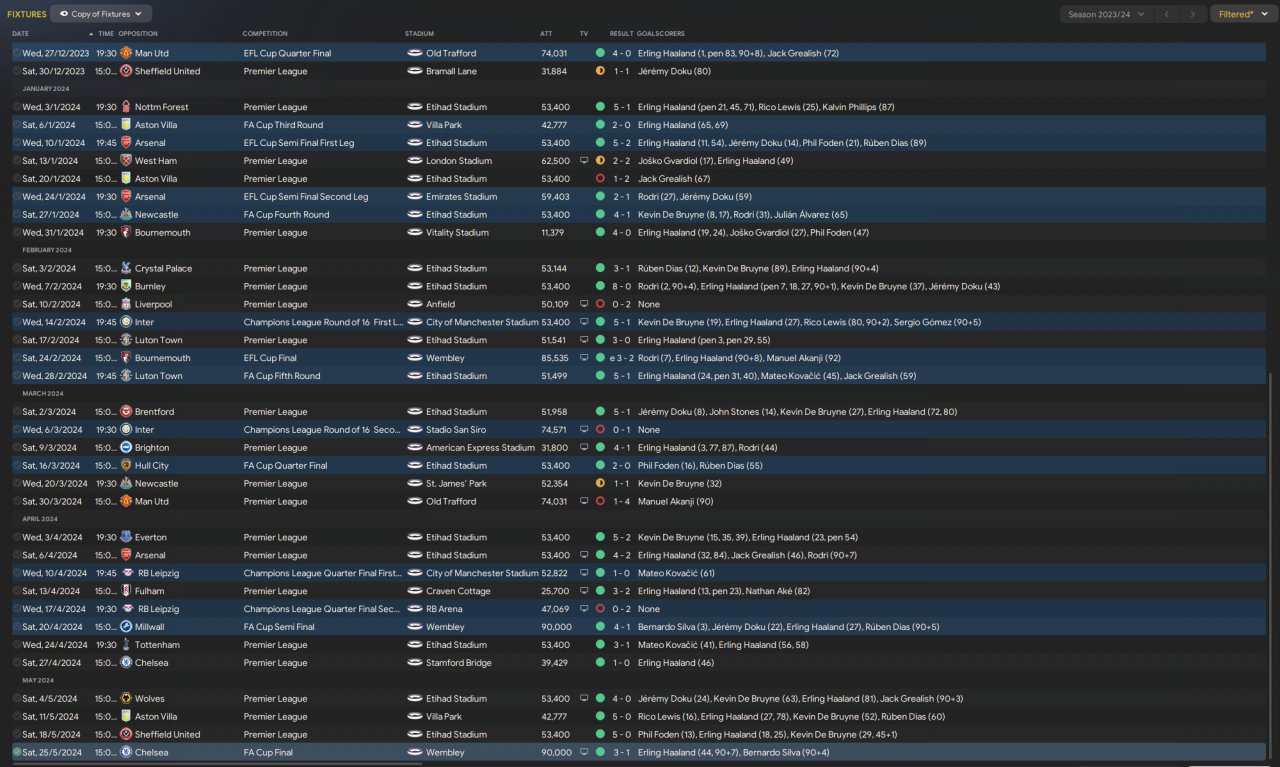Click the stadium icon beside Stadio San Siro
Screen dimensions: 1280x767
(415, 430)
